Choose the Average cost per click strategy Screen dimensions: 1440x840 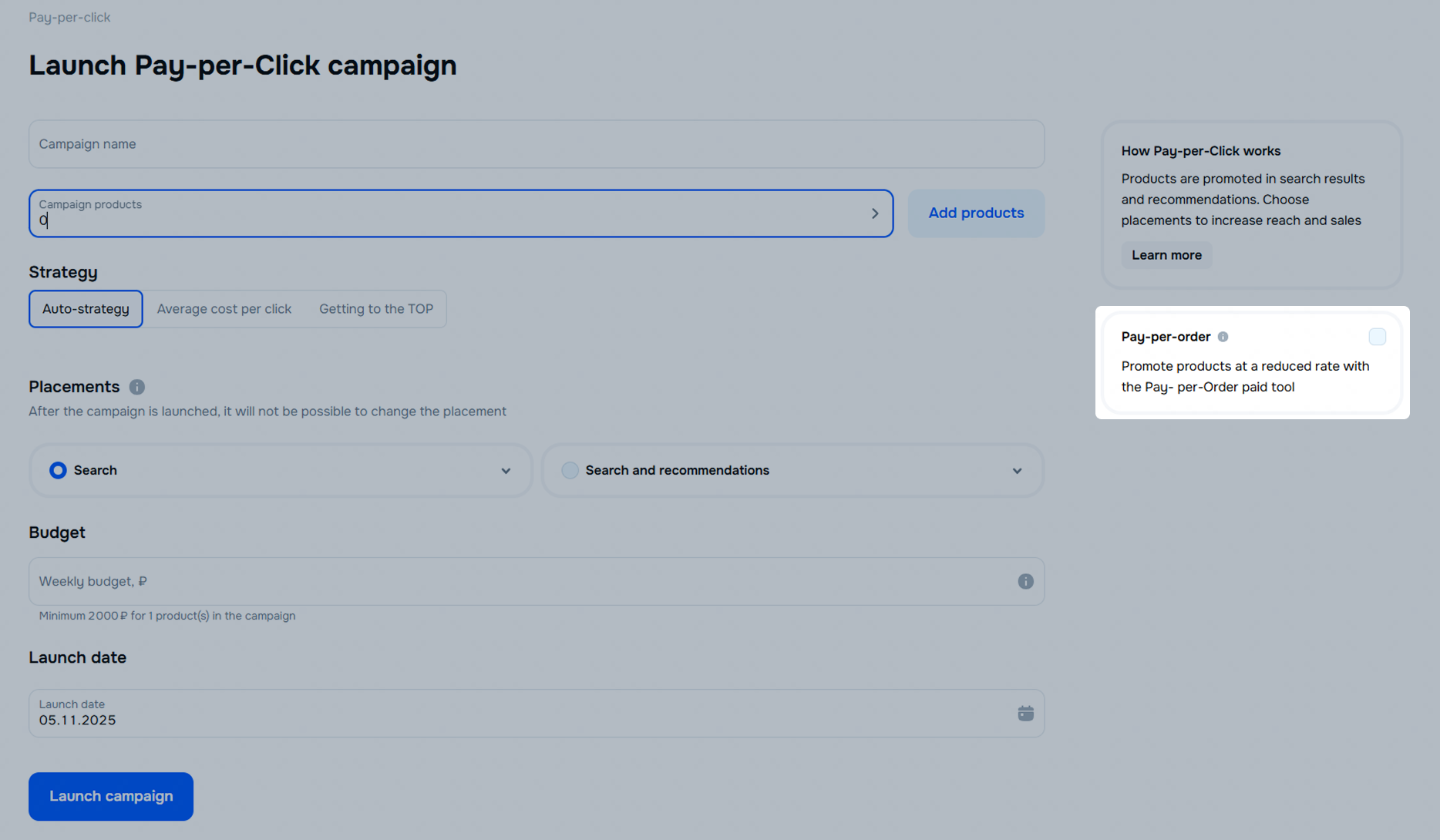pos(224,309)
